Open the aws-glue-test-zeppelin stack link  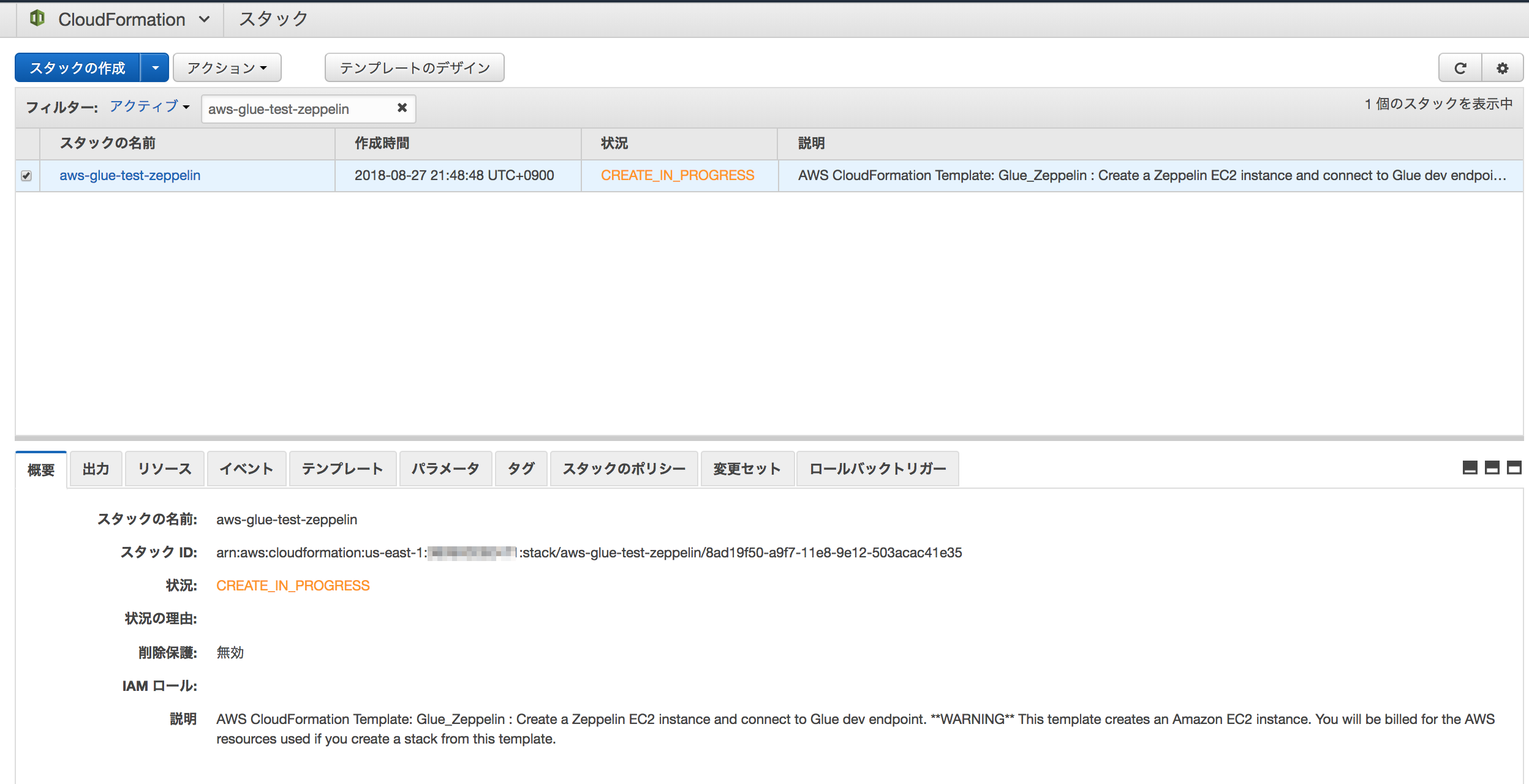(130, 176)
